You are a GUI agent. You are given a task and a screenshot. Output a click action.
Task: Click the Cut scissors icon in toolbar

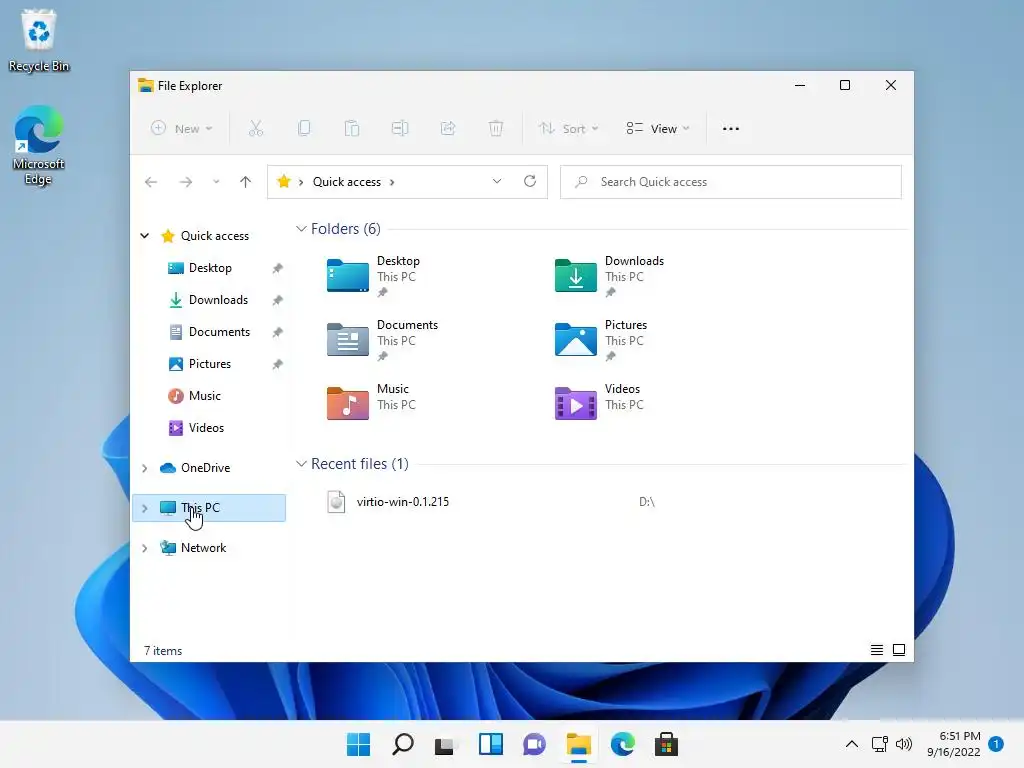point(255,129)
